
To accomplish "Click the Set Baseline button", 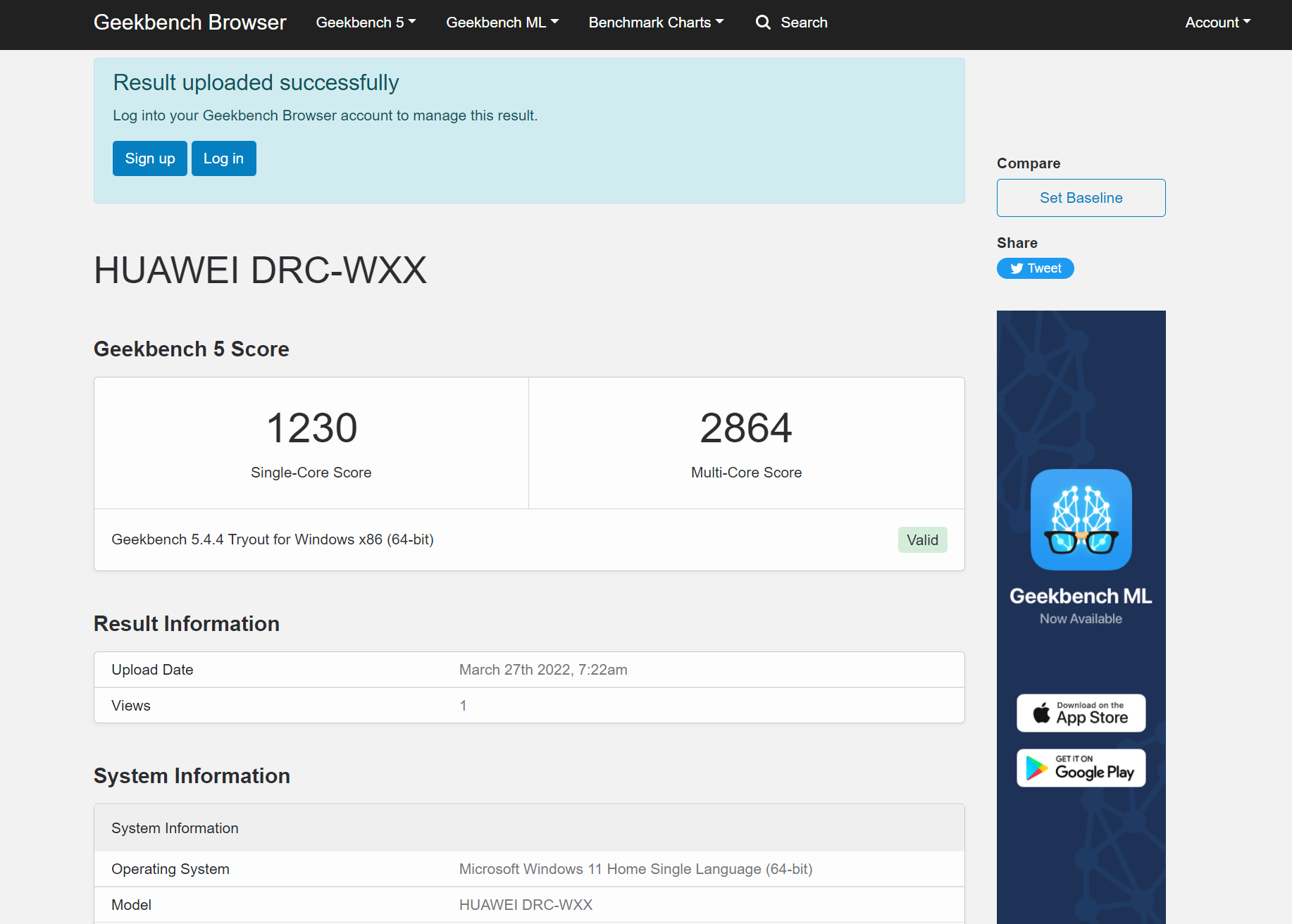I will click(x=1081, y=198).
